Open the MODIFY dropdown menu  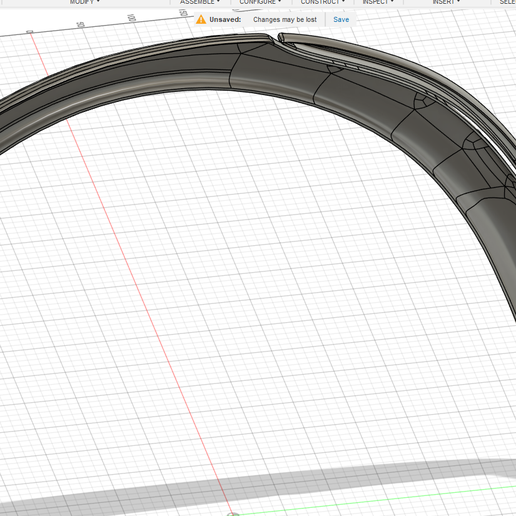click(85, 2)
